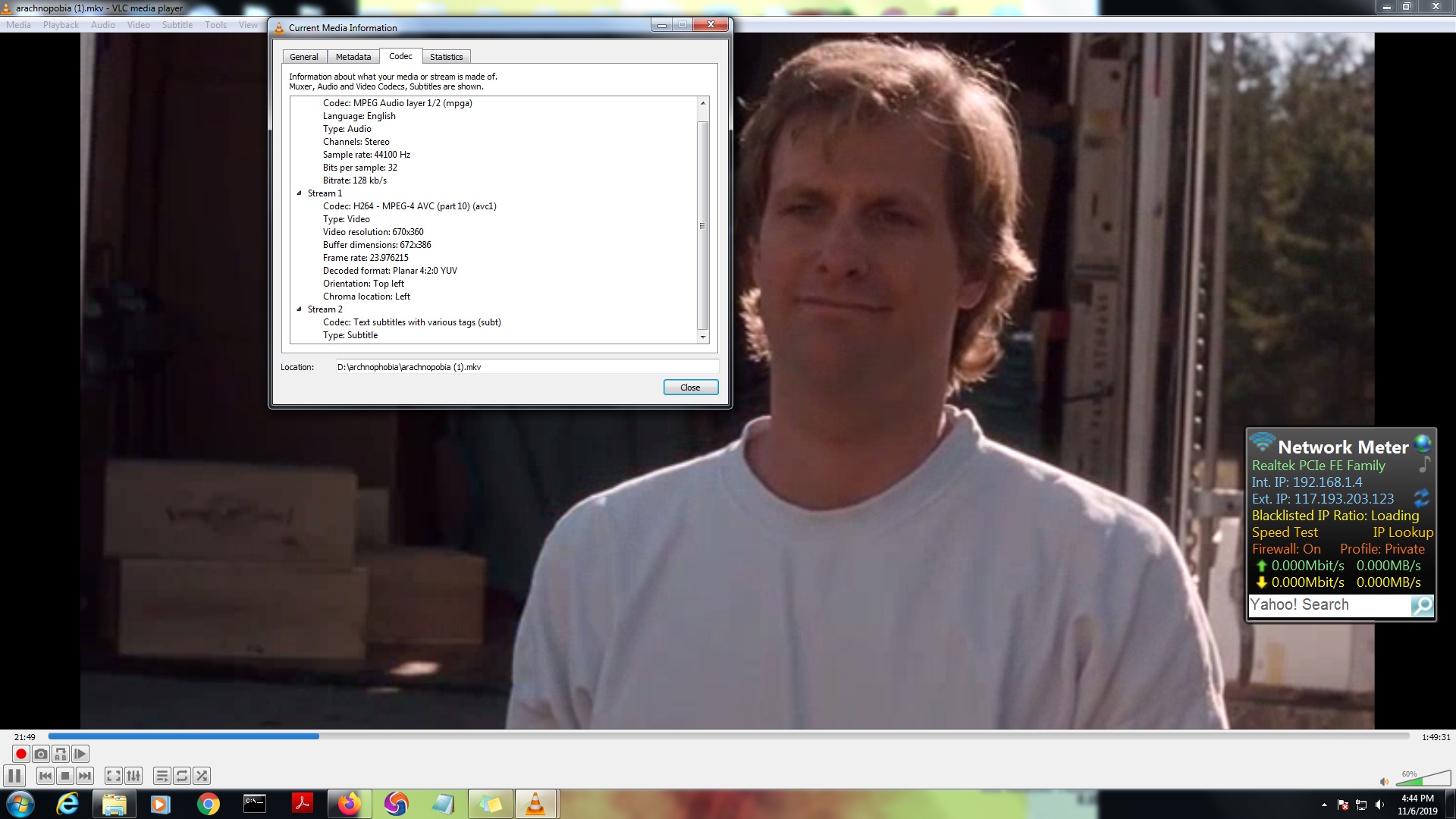Toggle the A-B loop button

pyautogui.click(x=61, y=754)
